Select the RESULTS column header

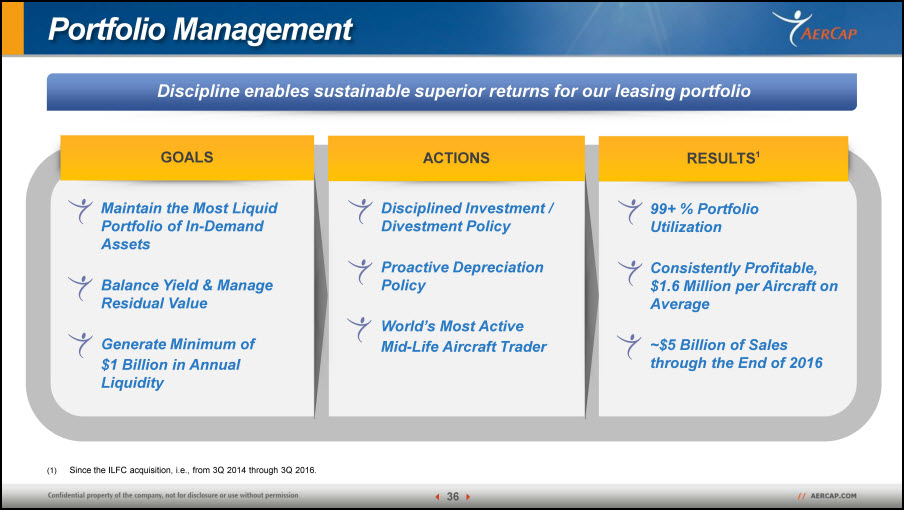pos(723,158)
